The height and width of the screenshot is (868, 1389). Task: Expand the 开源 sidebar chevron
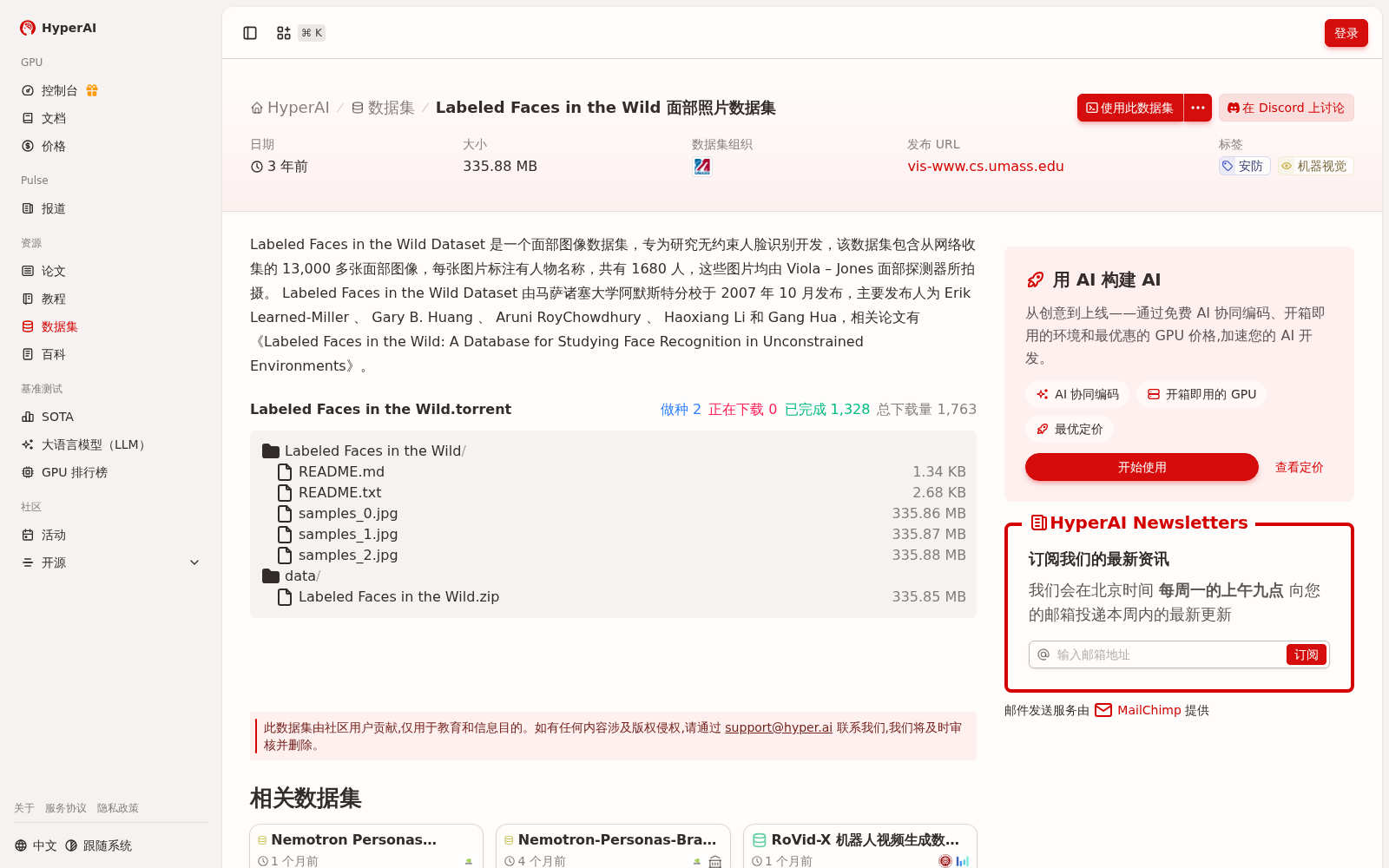pos(194,562)
